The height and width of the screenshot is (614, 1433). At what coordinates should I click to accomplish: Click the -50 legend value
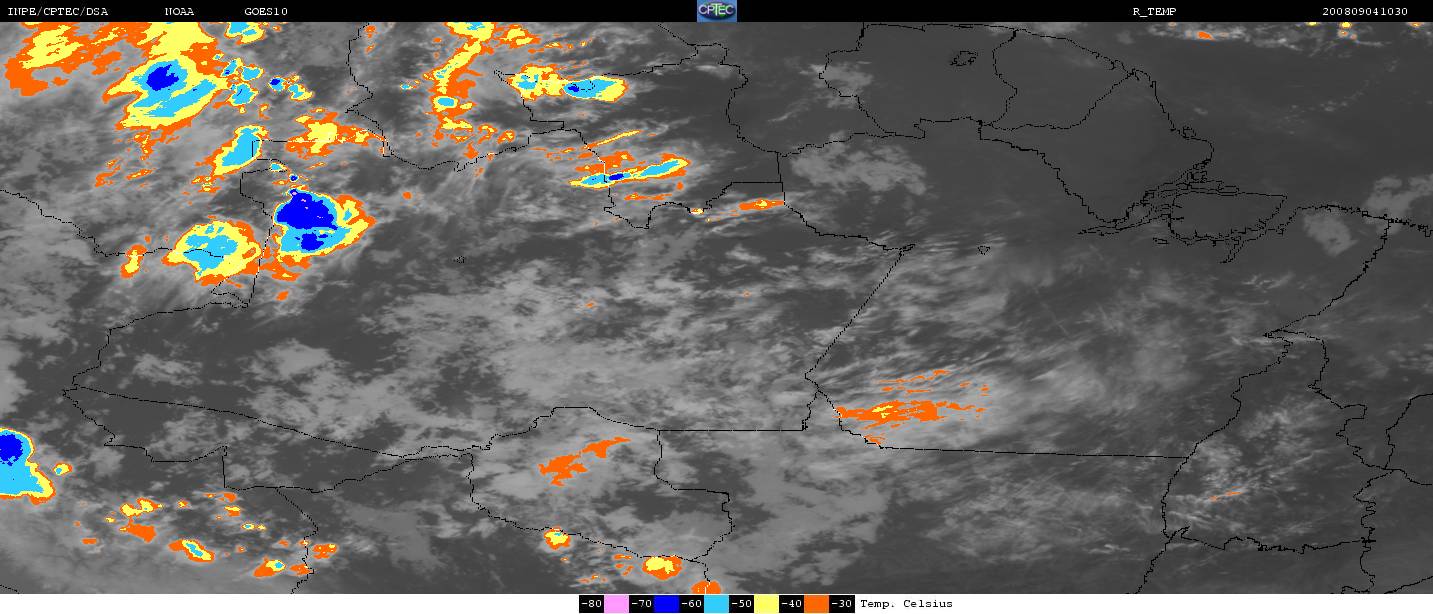point(741,604)
